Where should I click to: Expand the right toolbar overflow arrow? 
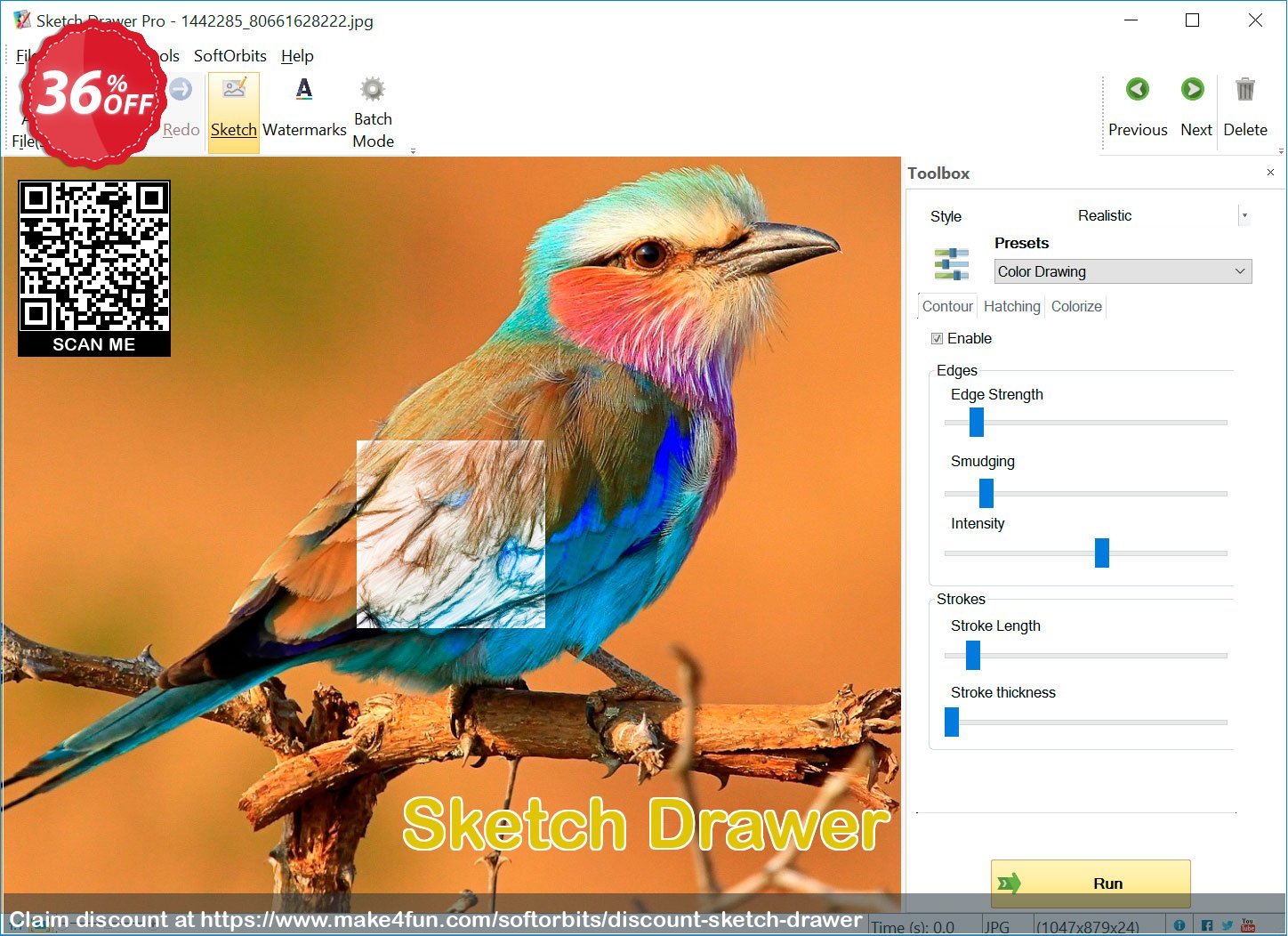pos(1281,151)
